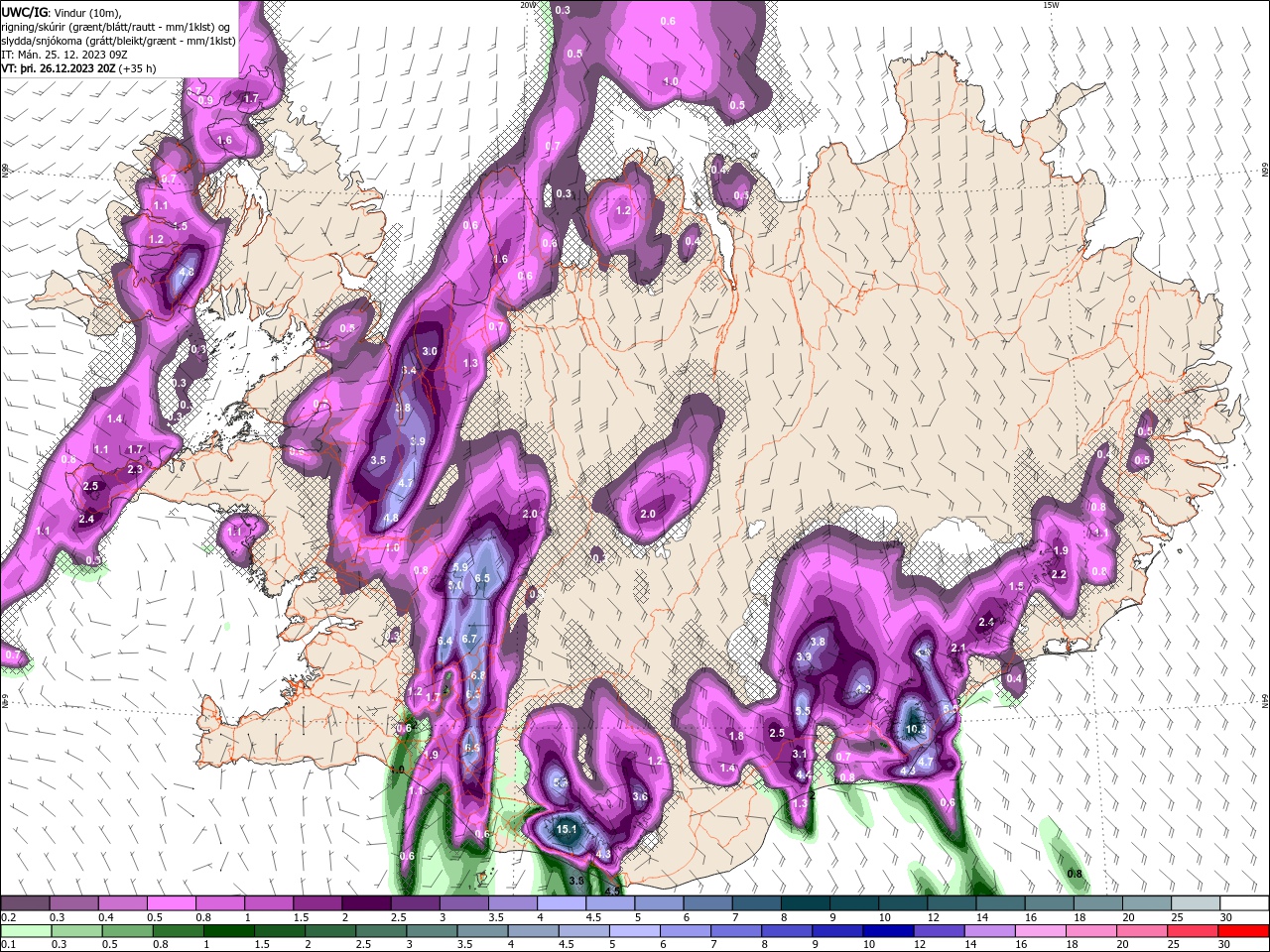Click the 0.2 label on the snow legend

point(8,917)
